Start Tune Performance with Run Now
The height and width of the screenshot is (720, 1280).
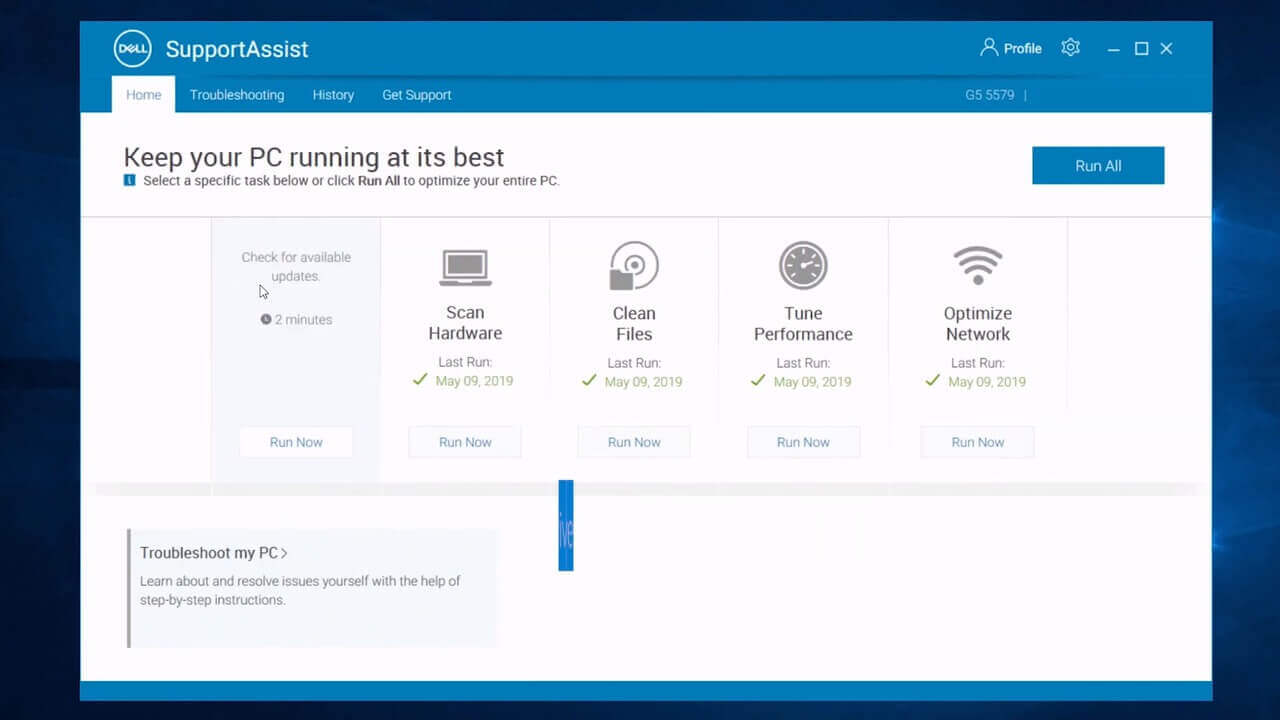[803, 441]
